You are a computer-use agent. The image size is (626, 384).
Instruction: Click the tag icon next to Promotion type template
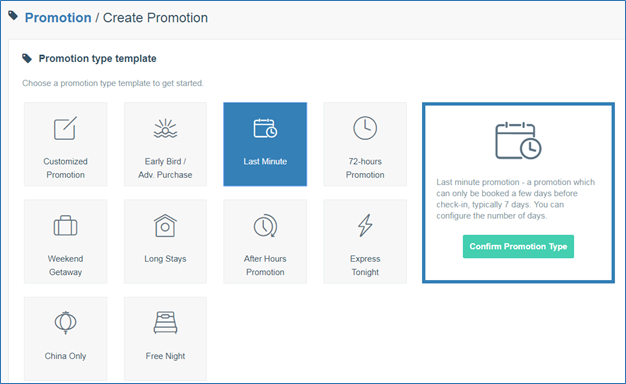coord(27,58)
